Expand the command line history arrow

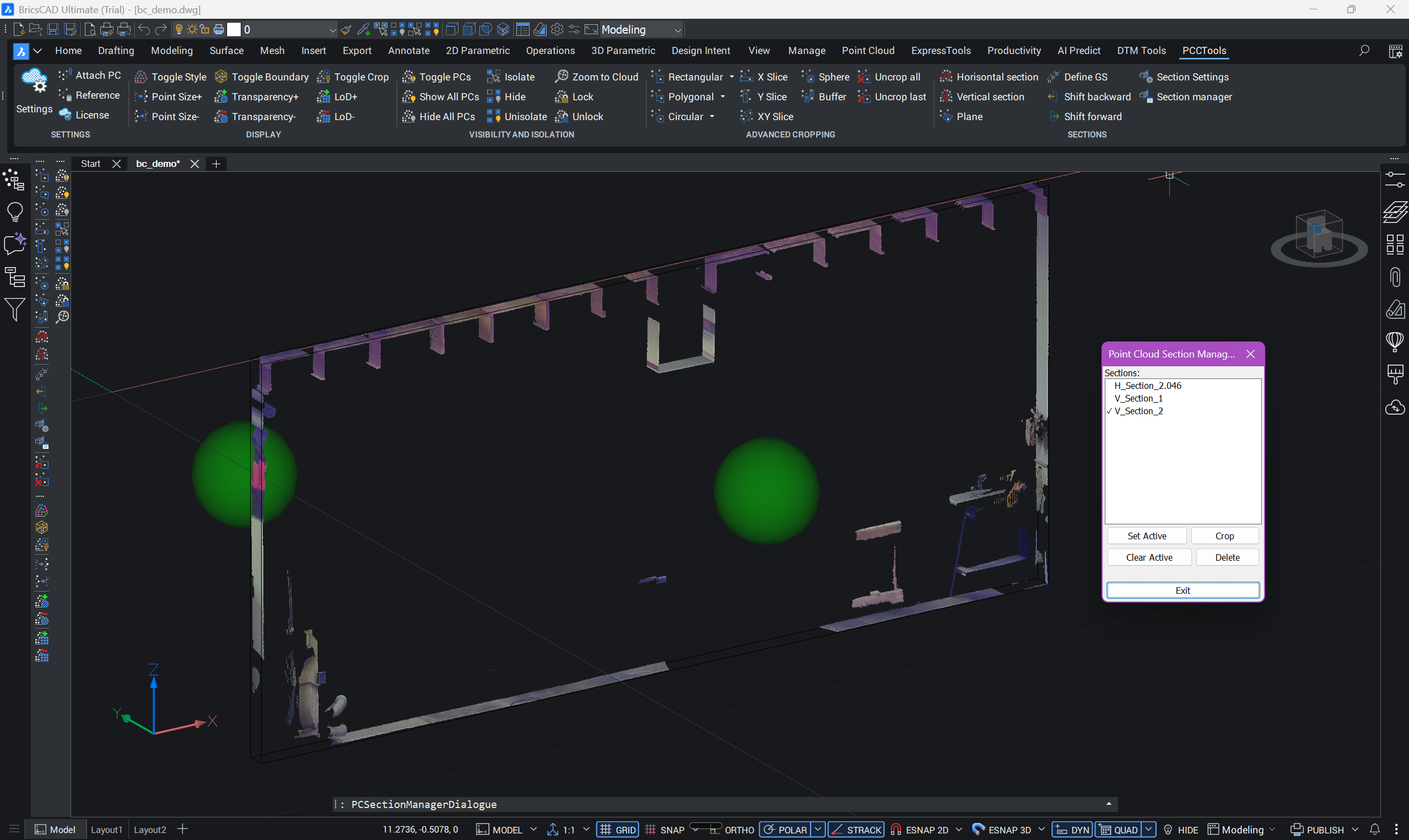(1108, 804)
